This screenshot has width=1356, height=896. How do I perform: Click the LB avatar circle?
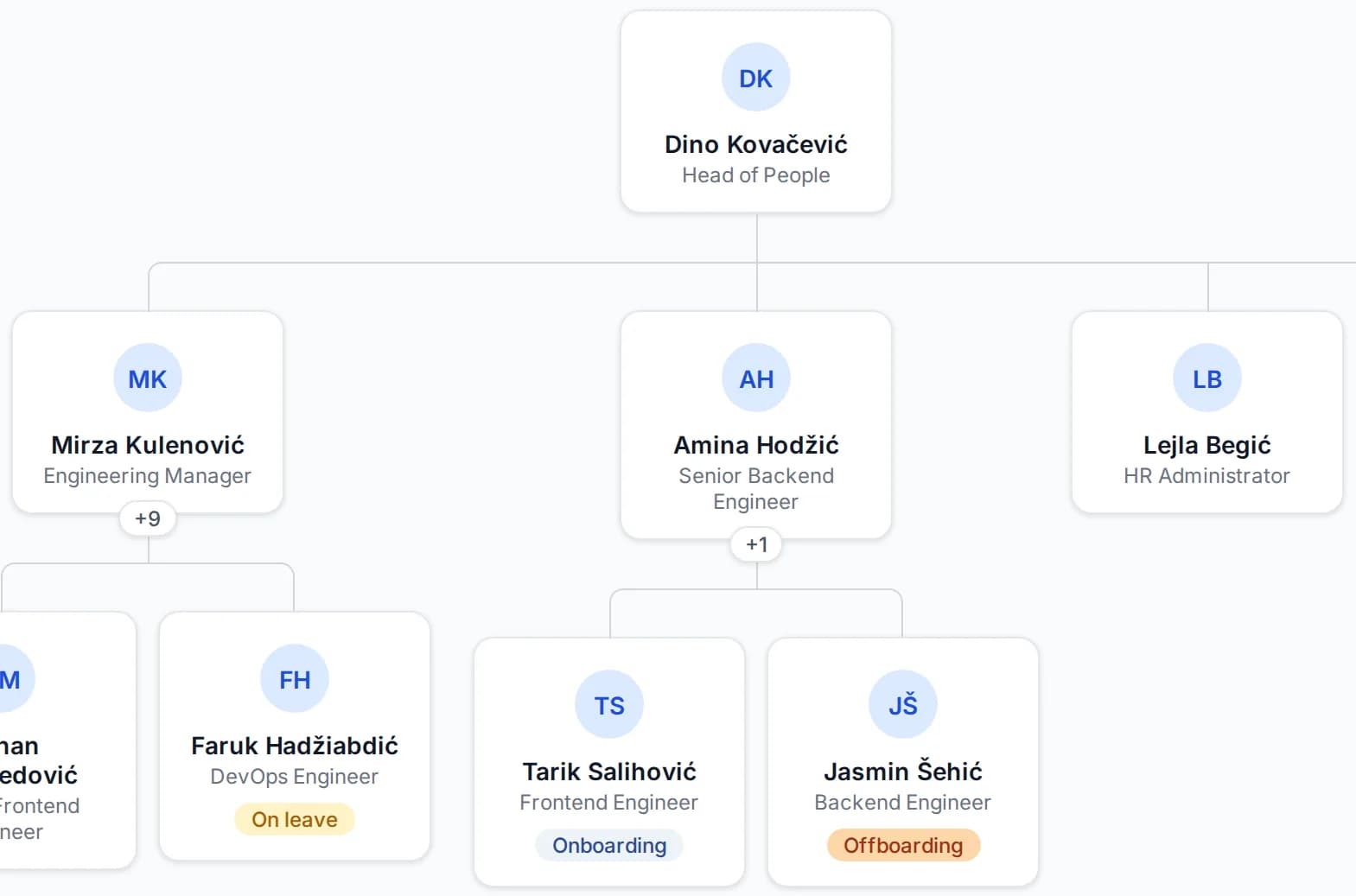[1207, 378]
